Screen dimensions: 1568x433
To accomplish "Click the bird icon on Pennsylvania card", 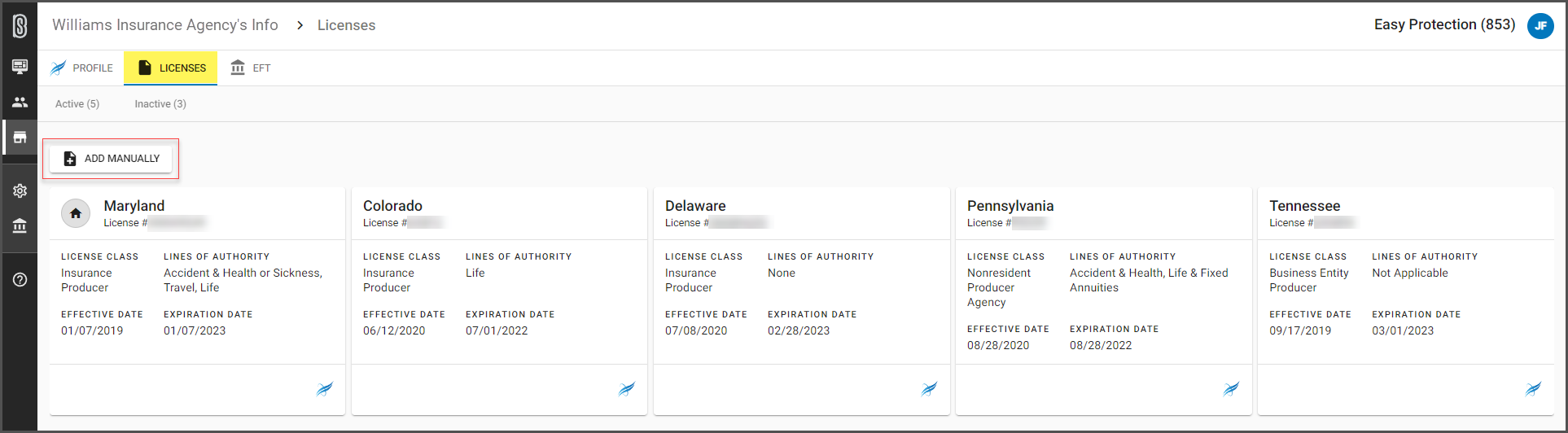I will pyautogui.click(x=1231, y=389).
